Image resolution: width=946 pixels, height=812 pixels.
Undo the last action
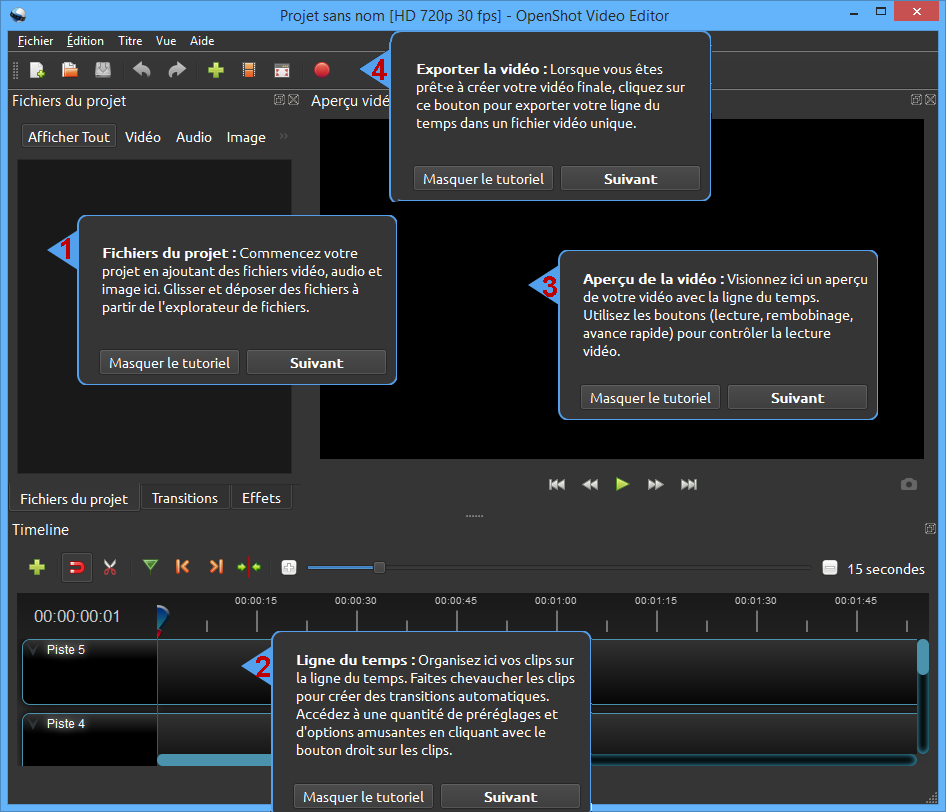[142, 70]
